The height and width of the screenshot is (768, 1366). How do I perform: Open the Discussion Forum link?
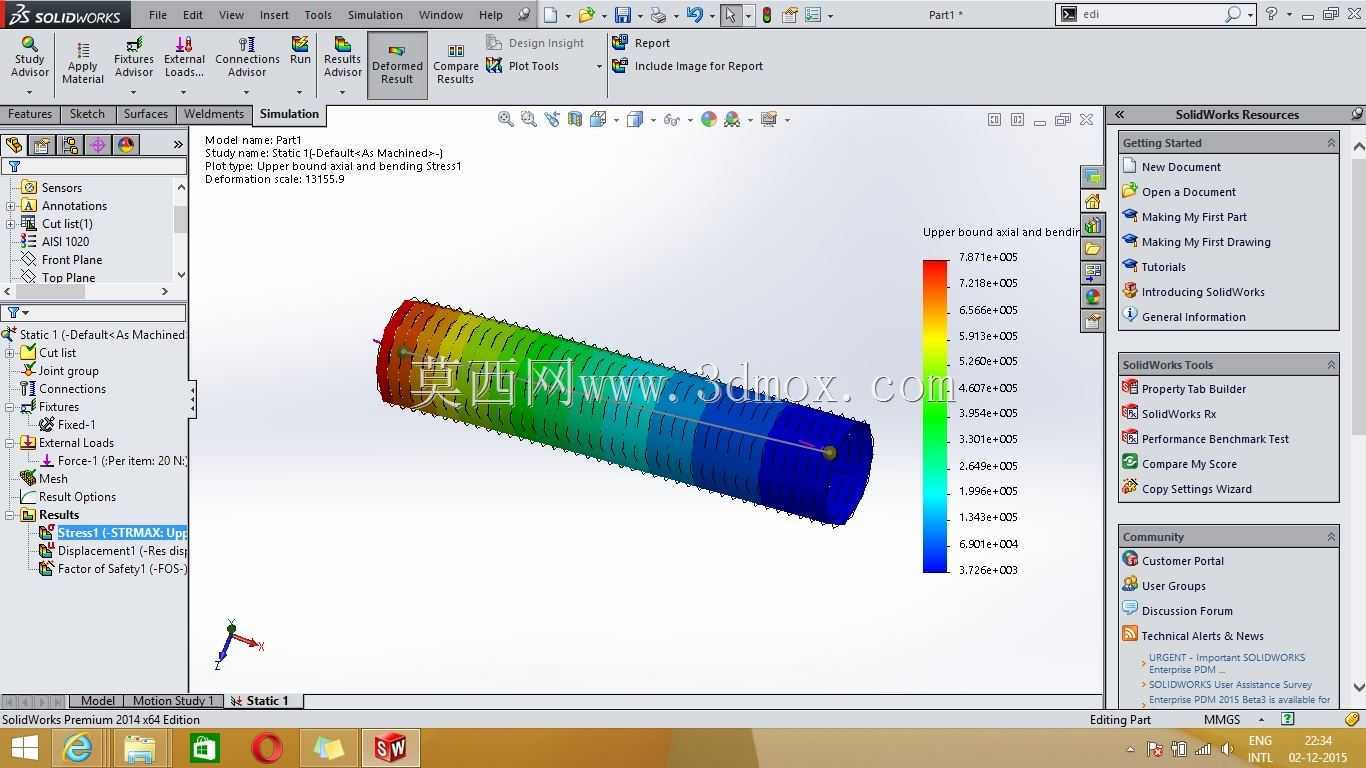click(1187, 611)
